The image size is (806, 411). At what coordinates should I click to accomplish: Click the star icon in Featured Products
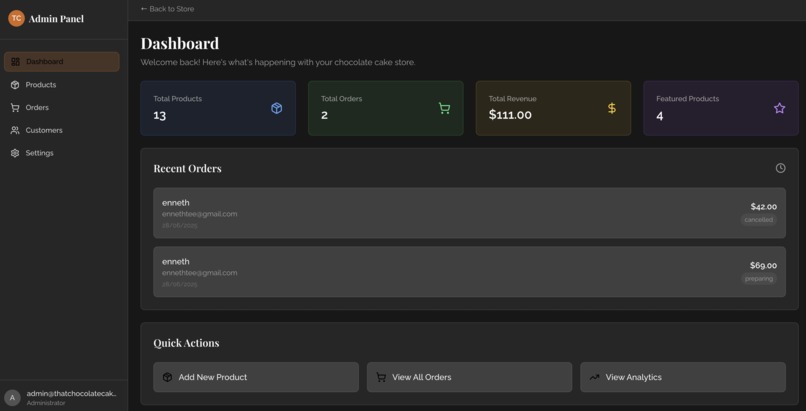click(779, 108)
